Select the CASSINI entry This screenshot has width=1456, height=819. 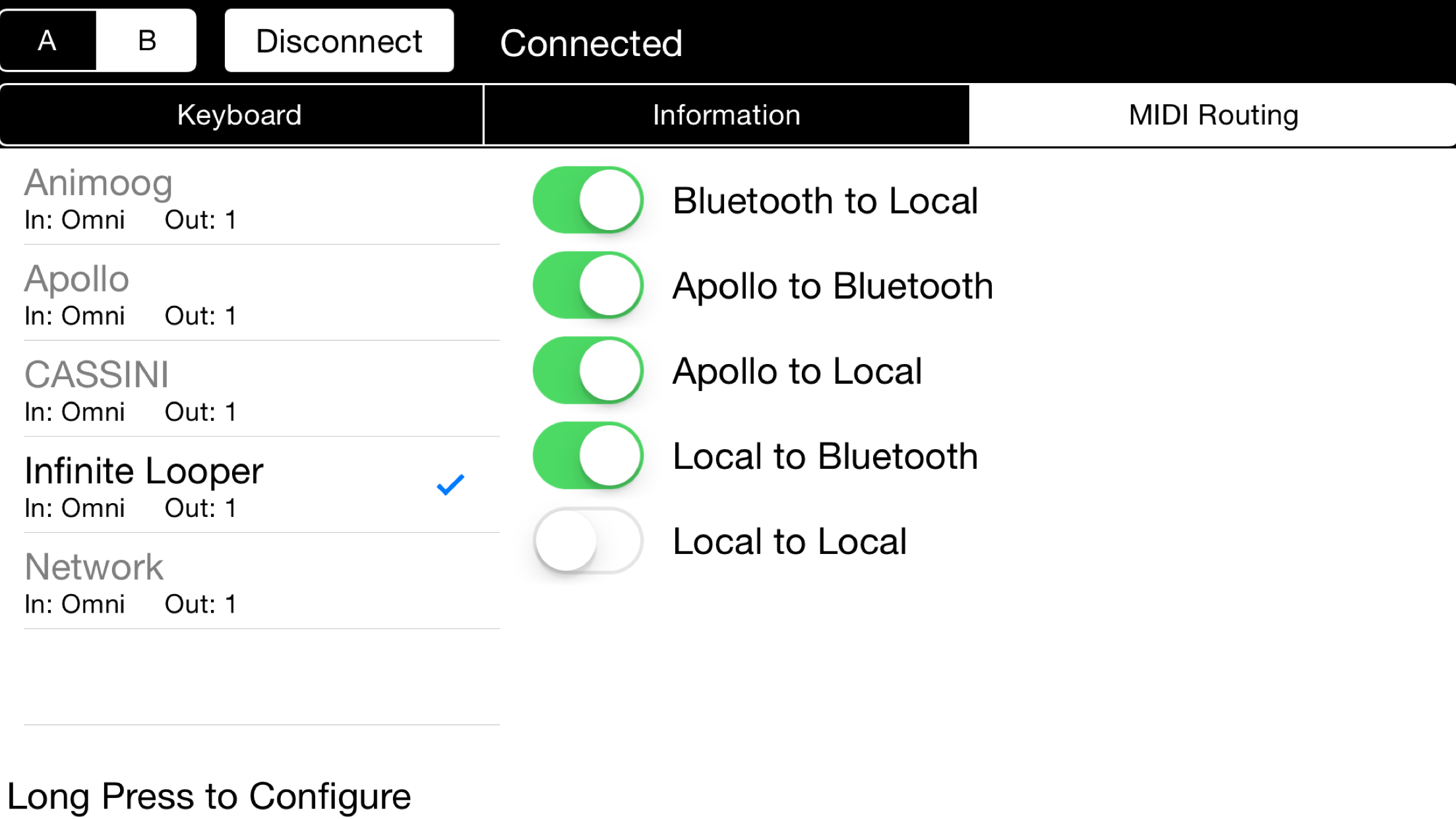click(262, 389)
